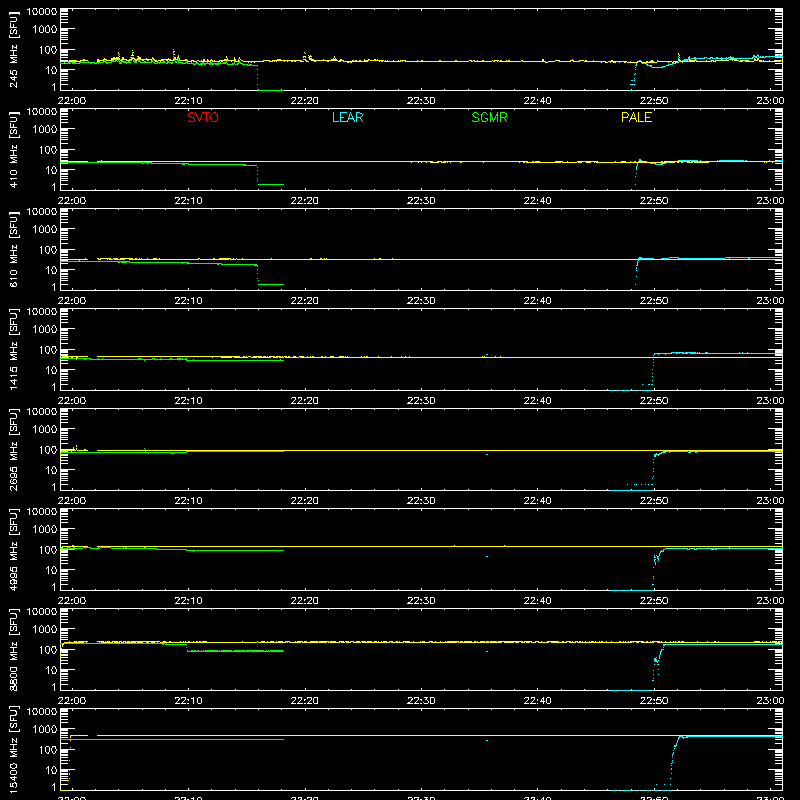Screen dimensions: 800x800
Task: Click 22:20 tick label under 8800 MHz panel
Action: 305,701
